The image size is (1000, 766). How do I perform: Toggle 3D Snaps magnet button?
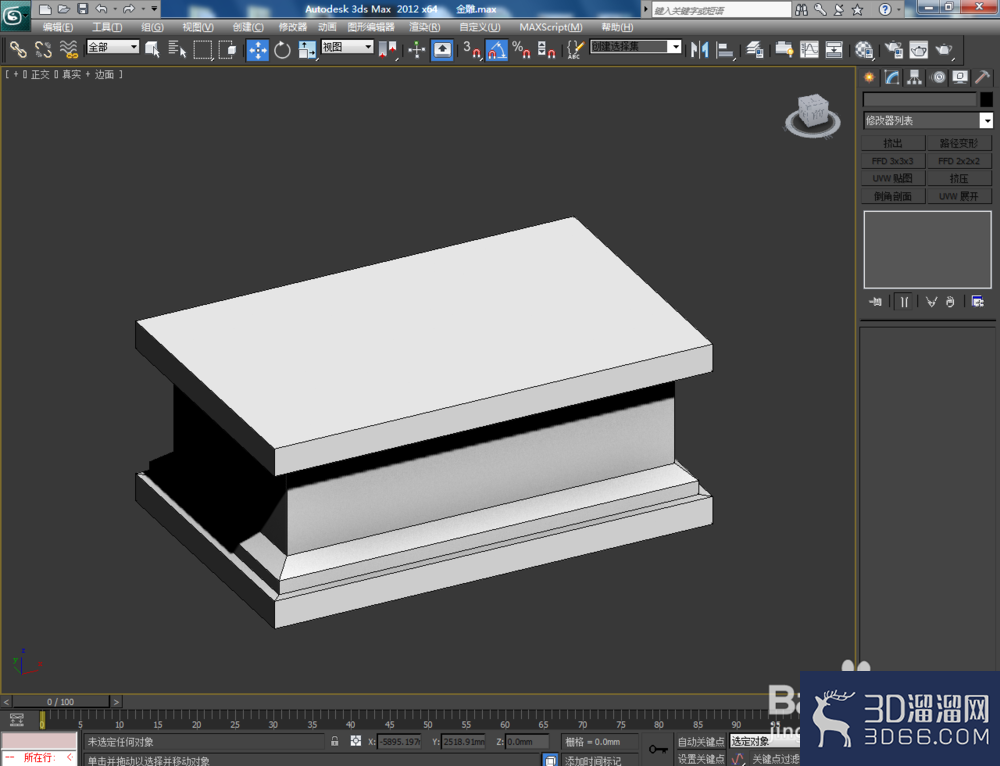[472, 50]
